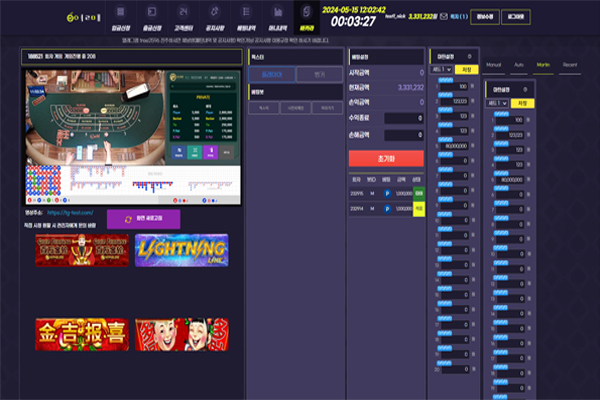600x400 pixels.
Task: Expand the 세트 1 dropdown in the left Martin panel
Action: tap(442, 70)
